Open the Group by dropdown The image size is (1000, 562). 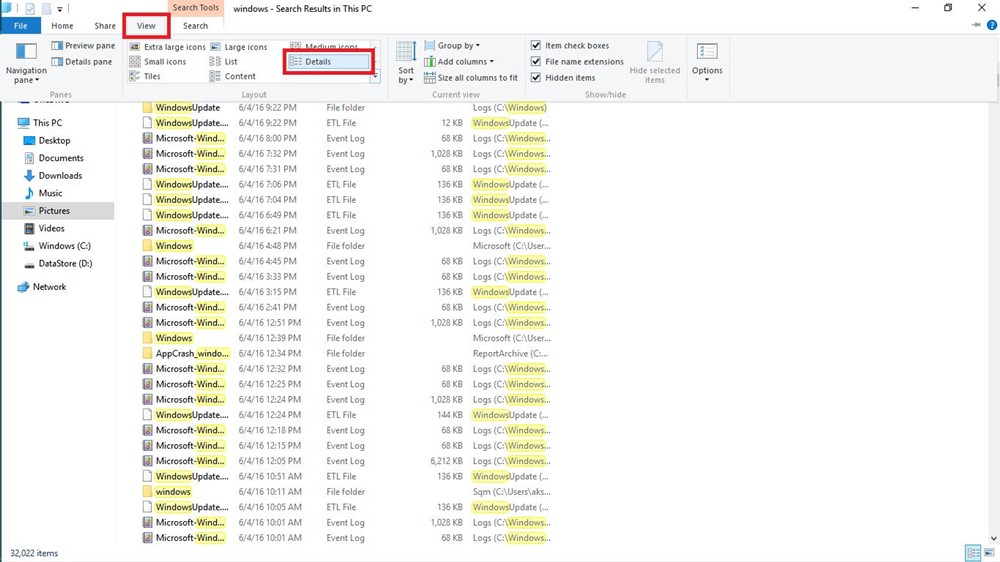coord(452,46)
